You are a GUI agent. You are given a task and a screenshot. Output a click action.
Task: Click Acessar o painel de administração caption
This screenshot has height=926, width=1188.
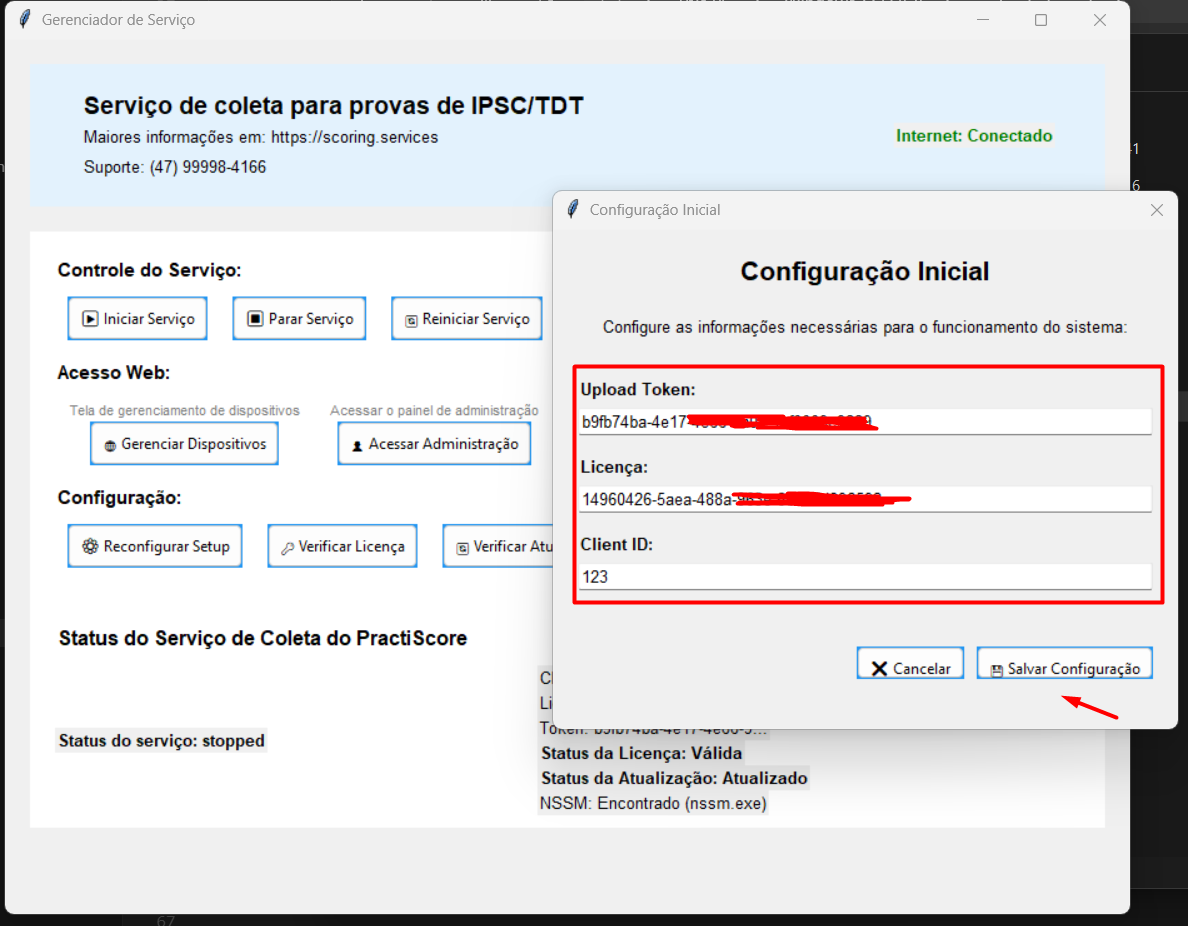pyautogui.click(x=434, y=410)
